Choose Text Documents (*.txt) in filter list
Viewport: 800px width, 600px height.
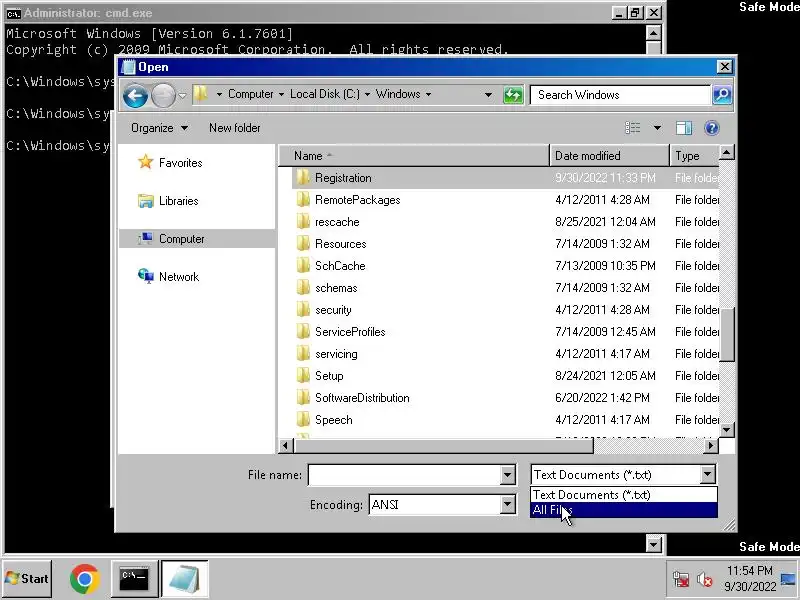[623, 494]
